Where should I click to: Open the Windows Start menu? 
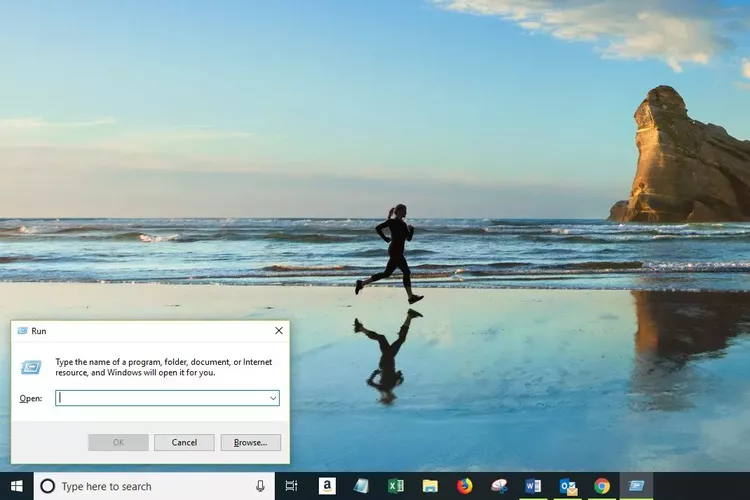(x=17, y=486)
